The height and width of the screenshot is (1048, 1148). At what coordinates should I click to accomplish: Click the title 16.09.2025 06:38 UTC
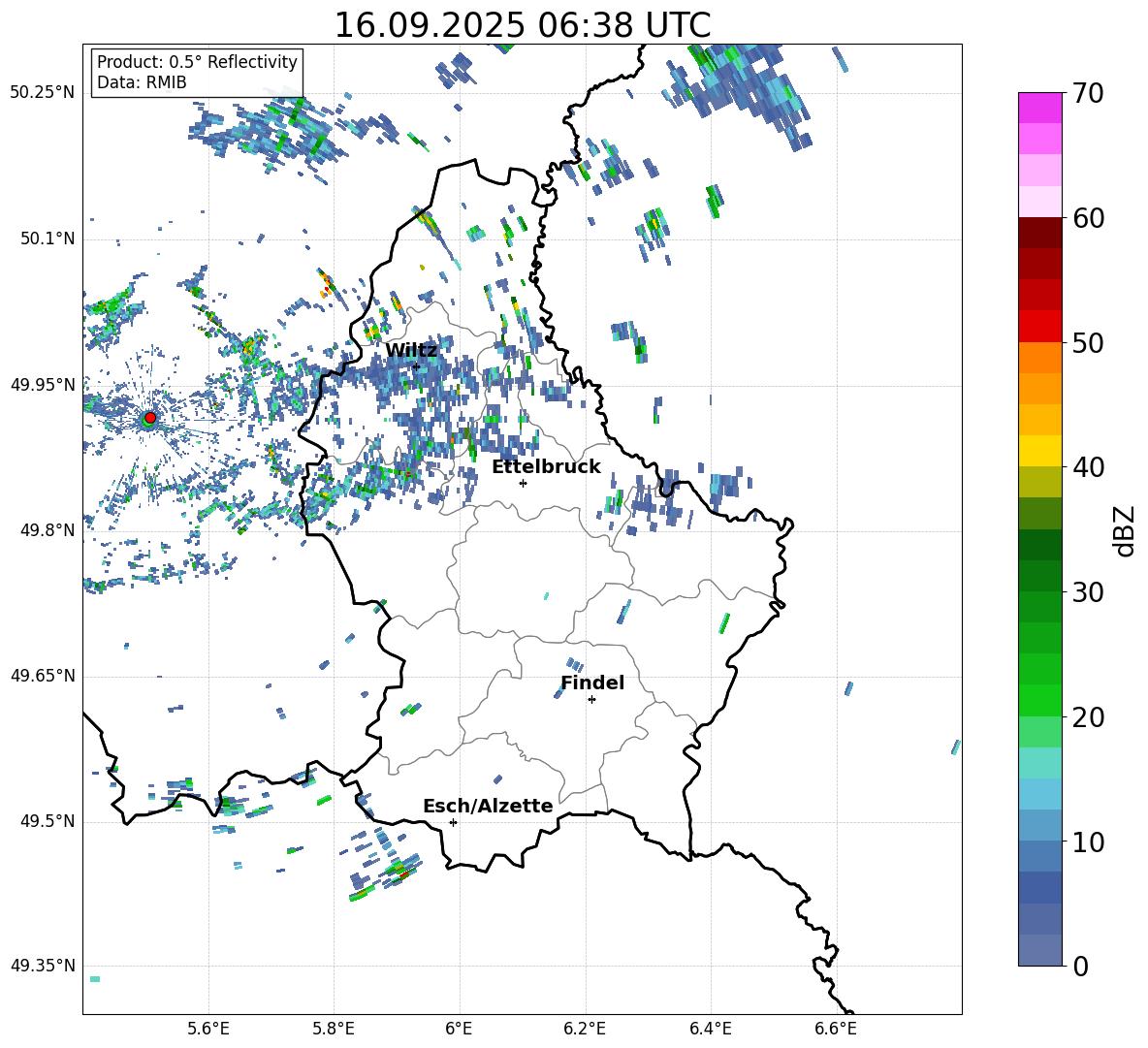tap(522, 25)
